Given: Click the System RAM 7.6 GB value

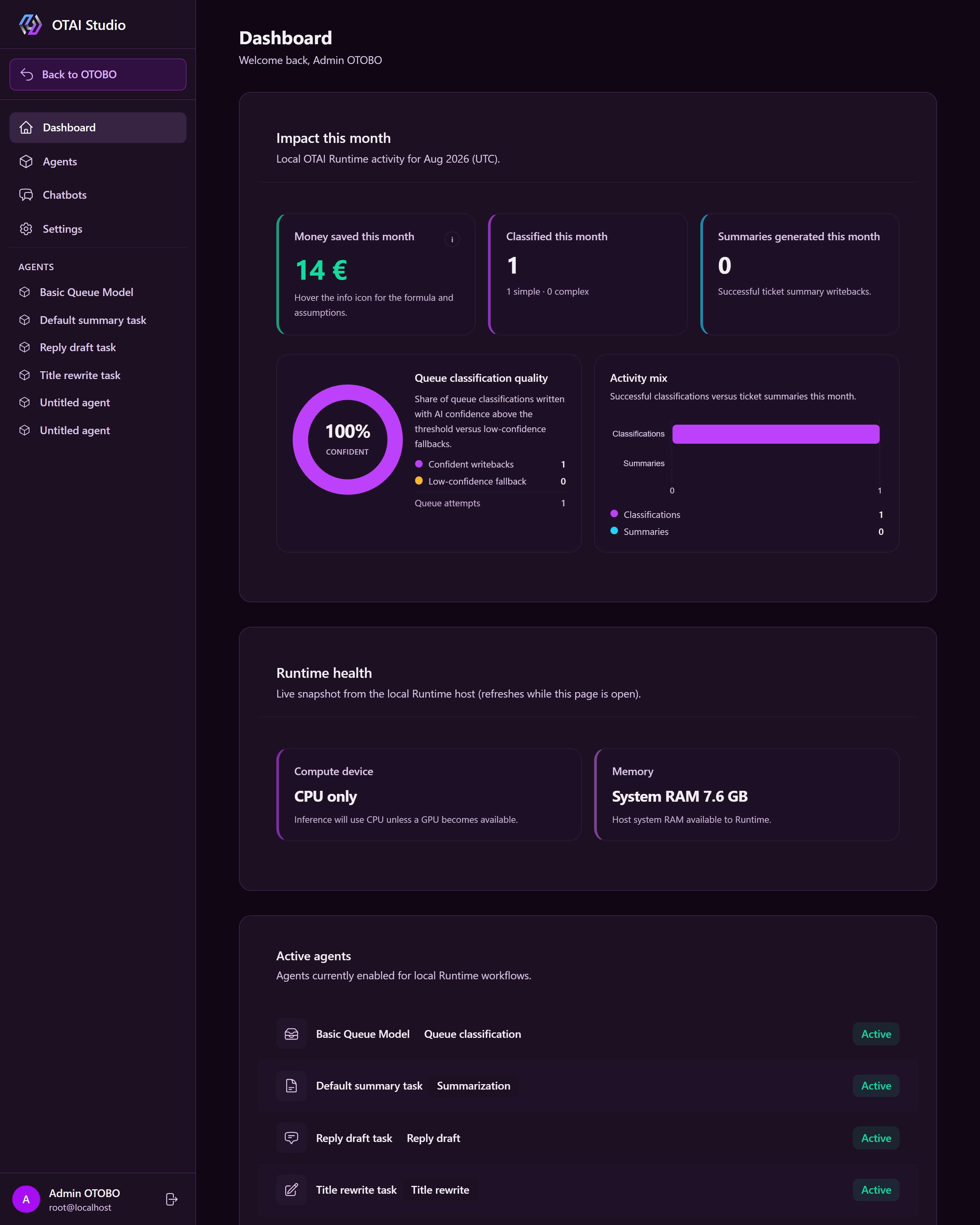Looking at the screenshot, I should coord(680,796).
